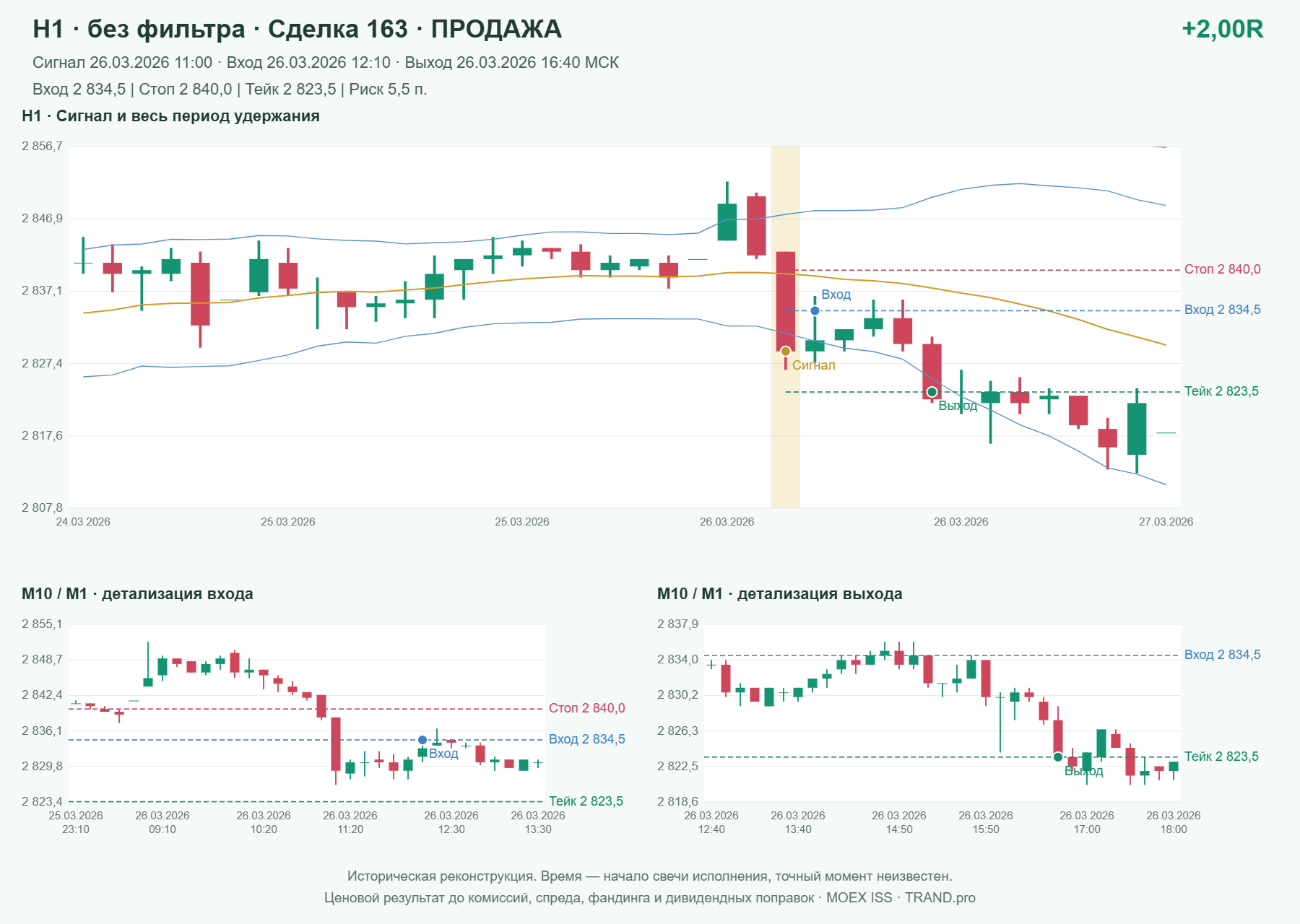Click 'Тейк 2 823,5' label on H1 chart

tap(1221, 391)
